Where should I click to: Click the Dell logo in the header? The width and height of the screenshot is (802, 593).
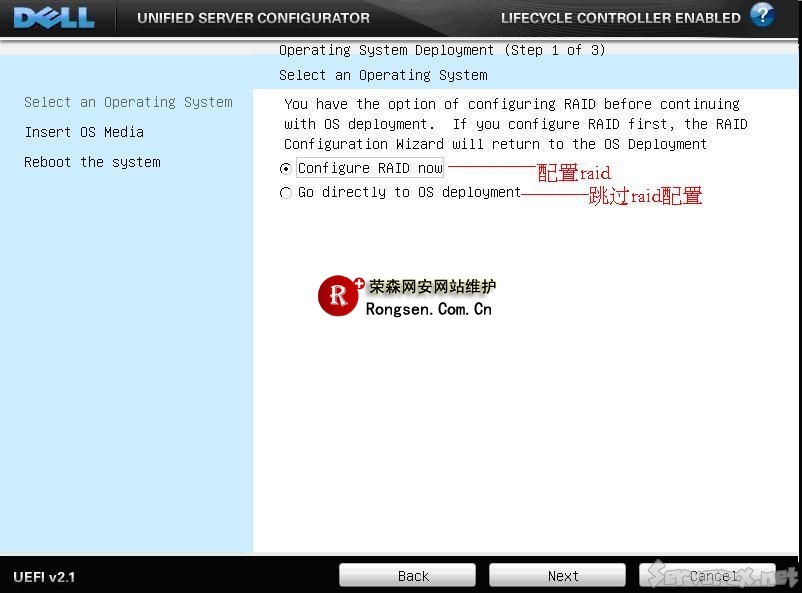tap(54, 18)
